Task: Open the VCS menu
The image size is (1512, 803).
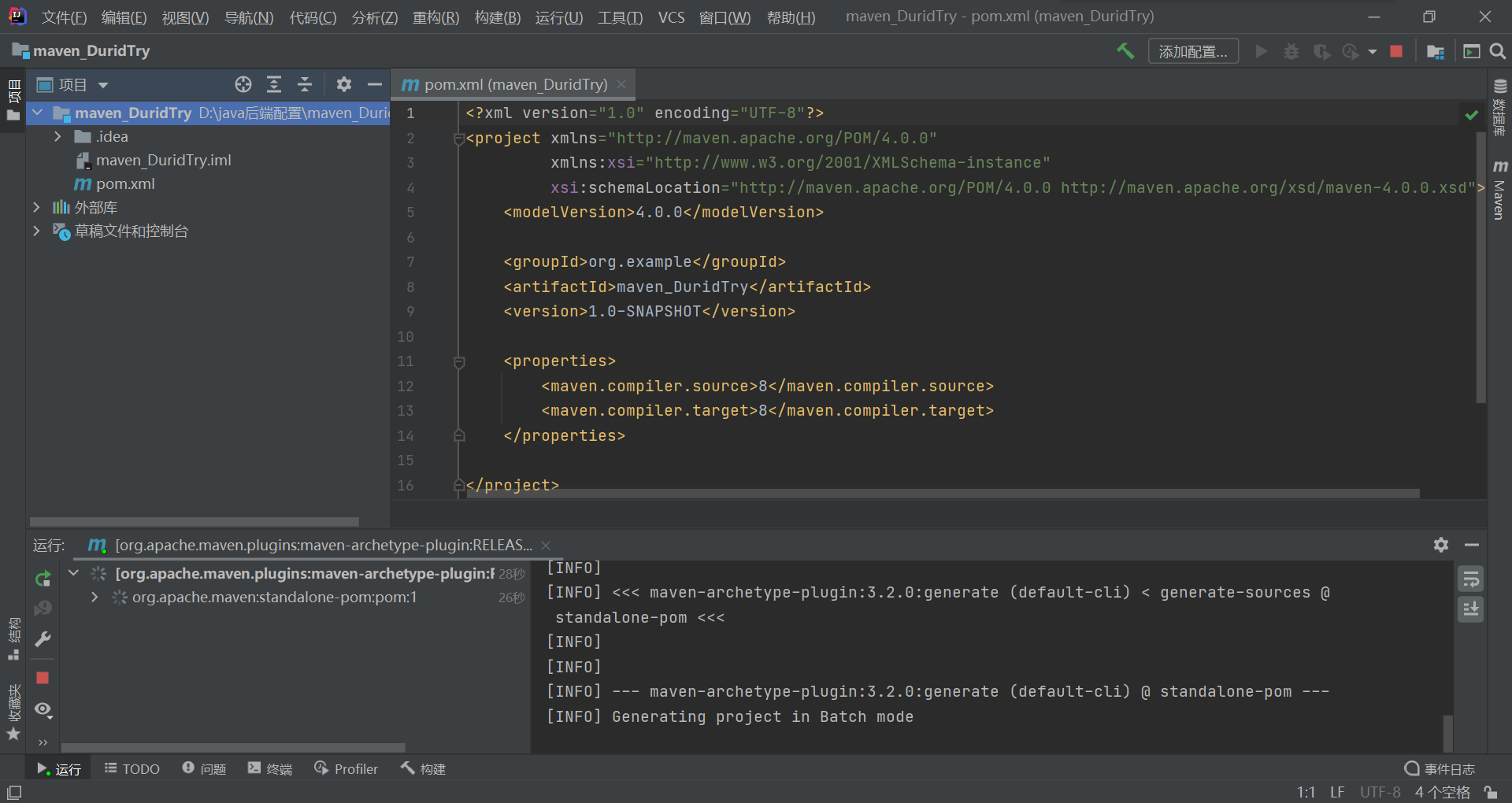Action: (671, 17)
